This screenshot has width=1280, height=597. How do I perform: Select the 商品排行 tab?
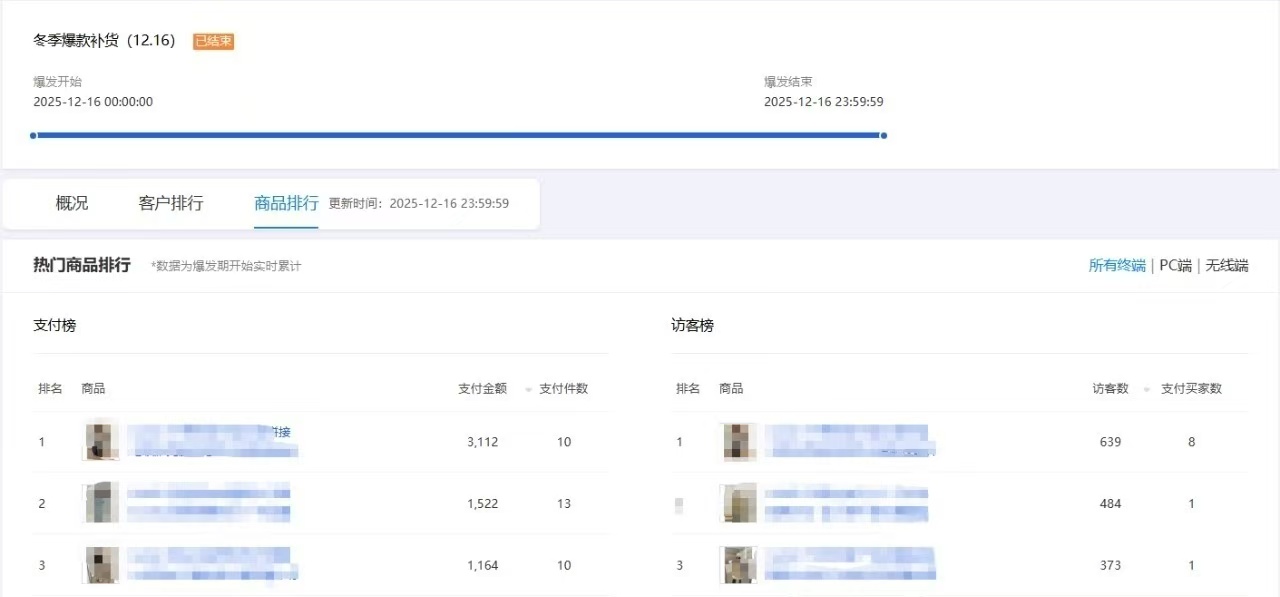pyautogui.click(x=286, y=203)
